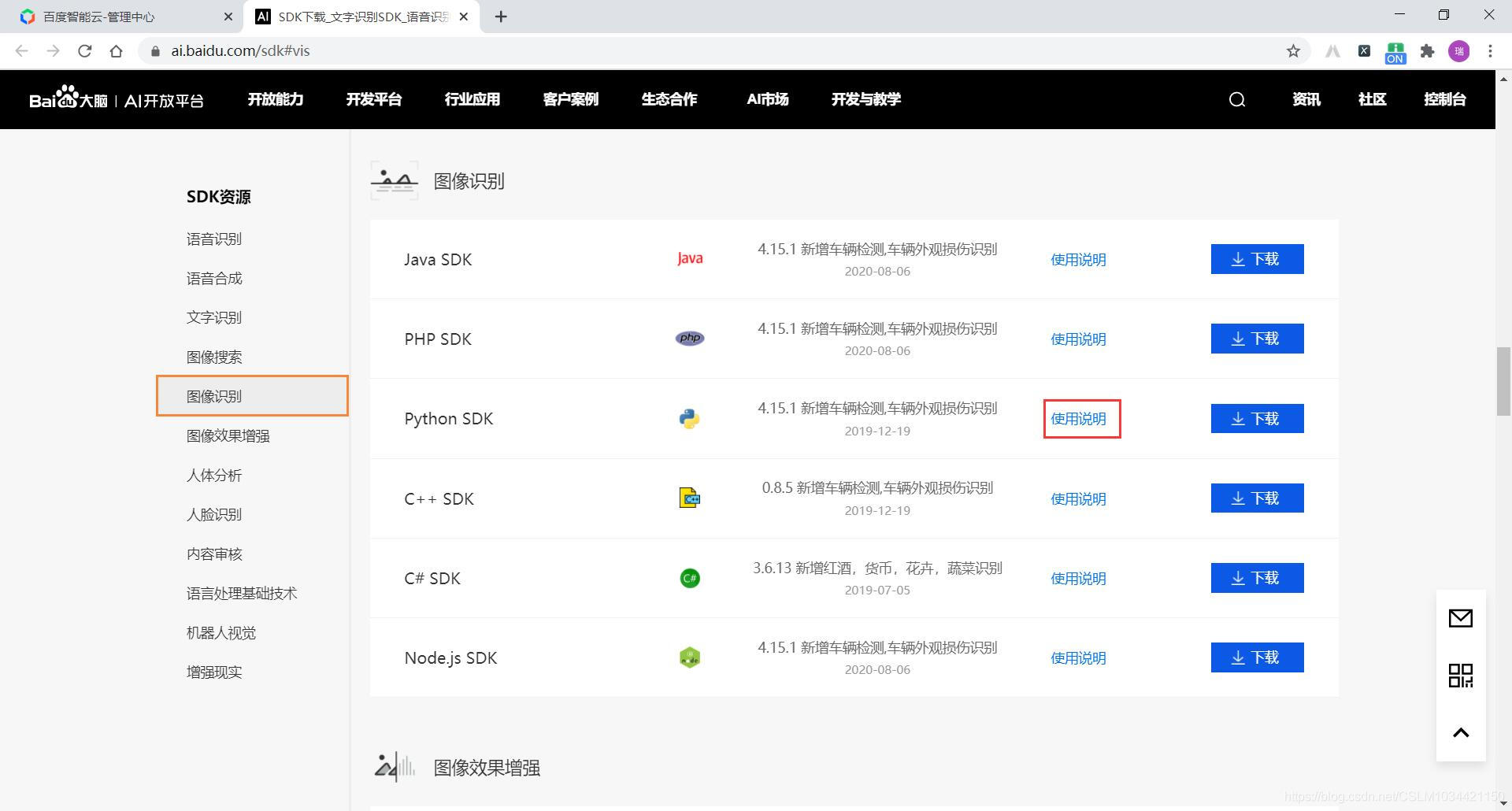
Task: Select 语音合成 in SDK sidebar
Action: pyautogui.click(x=214, y=278)
